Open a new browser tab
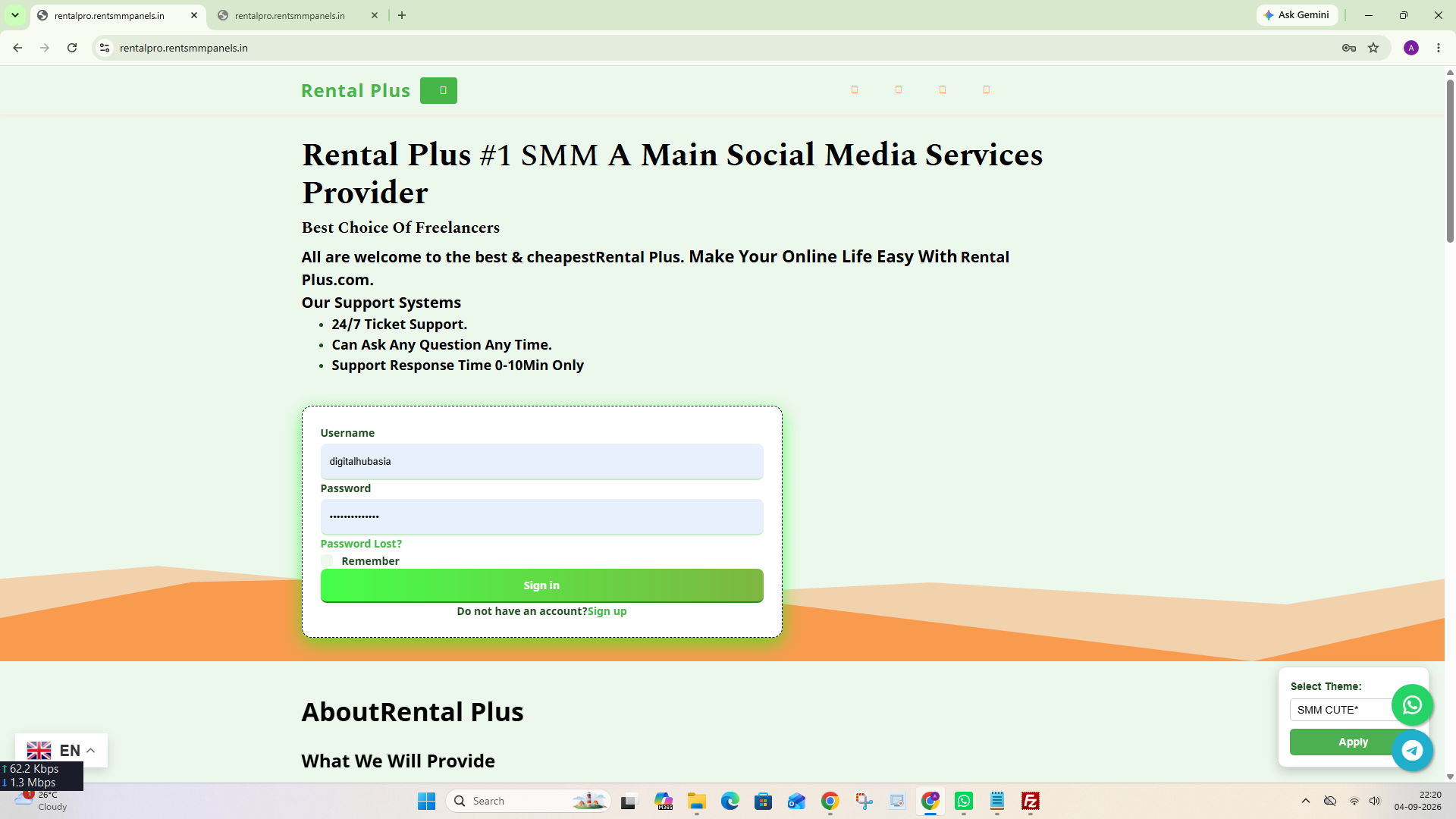 [x=402, y=15]
